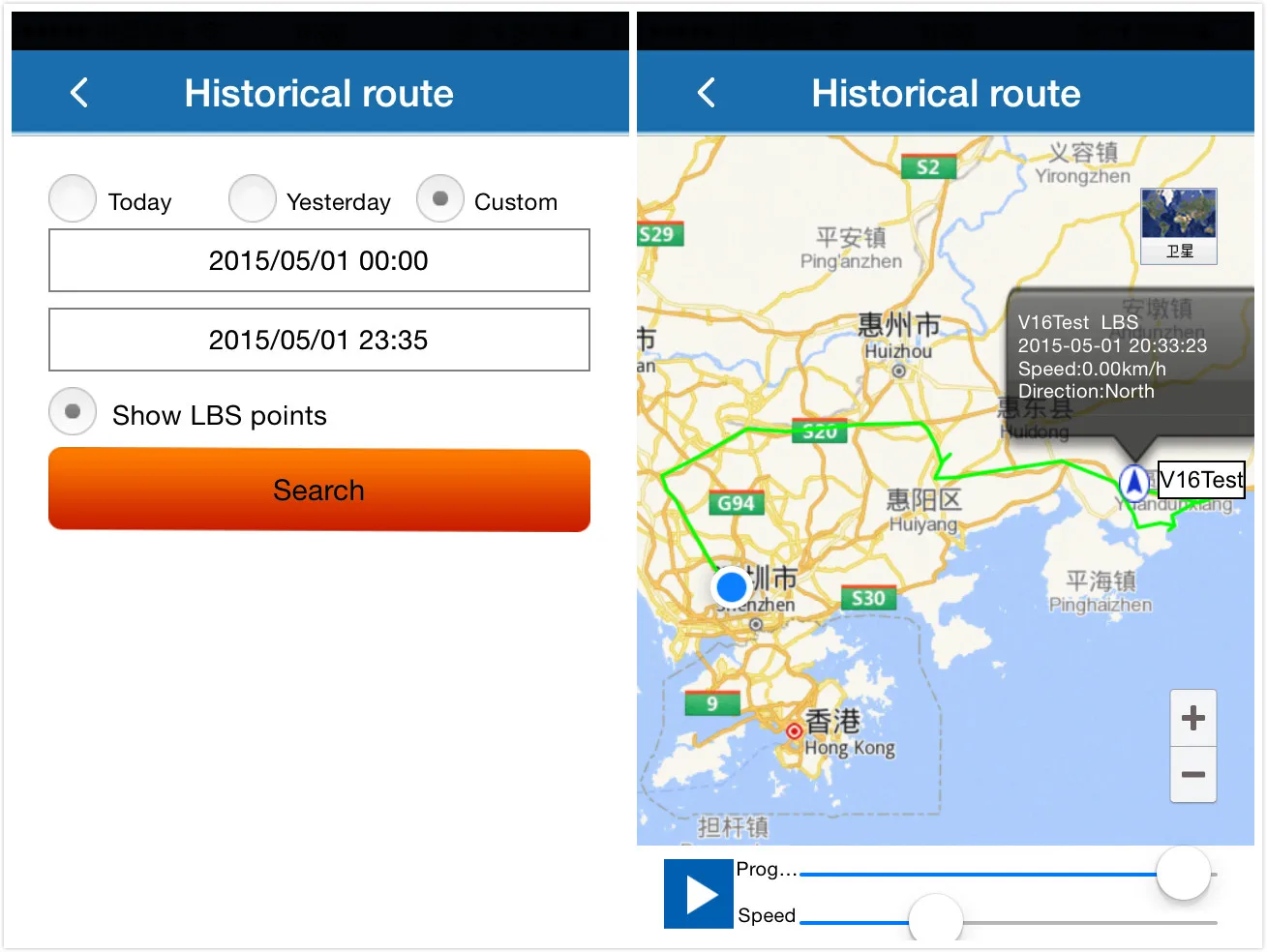Click the Speed slider handle
The width and height of the screenshot is (1267, 952).
[936, 920]
